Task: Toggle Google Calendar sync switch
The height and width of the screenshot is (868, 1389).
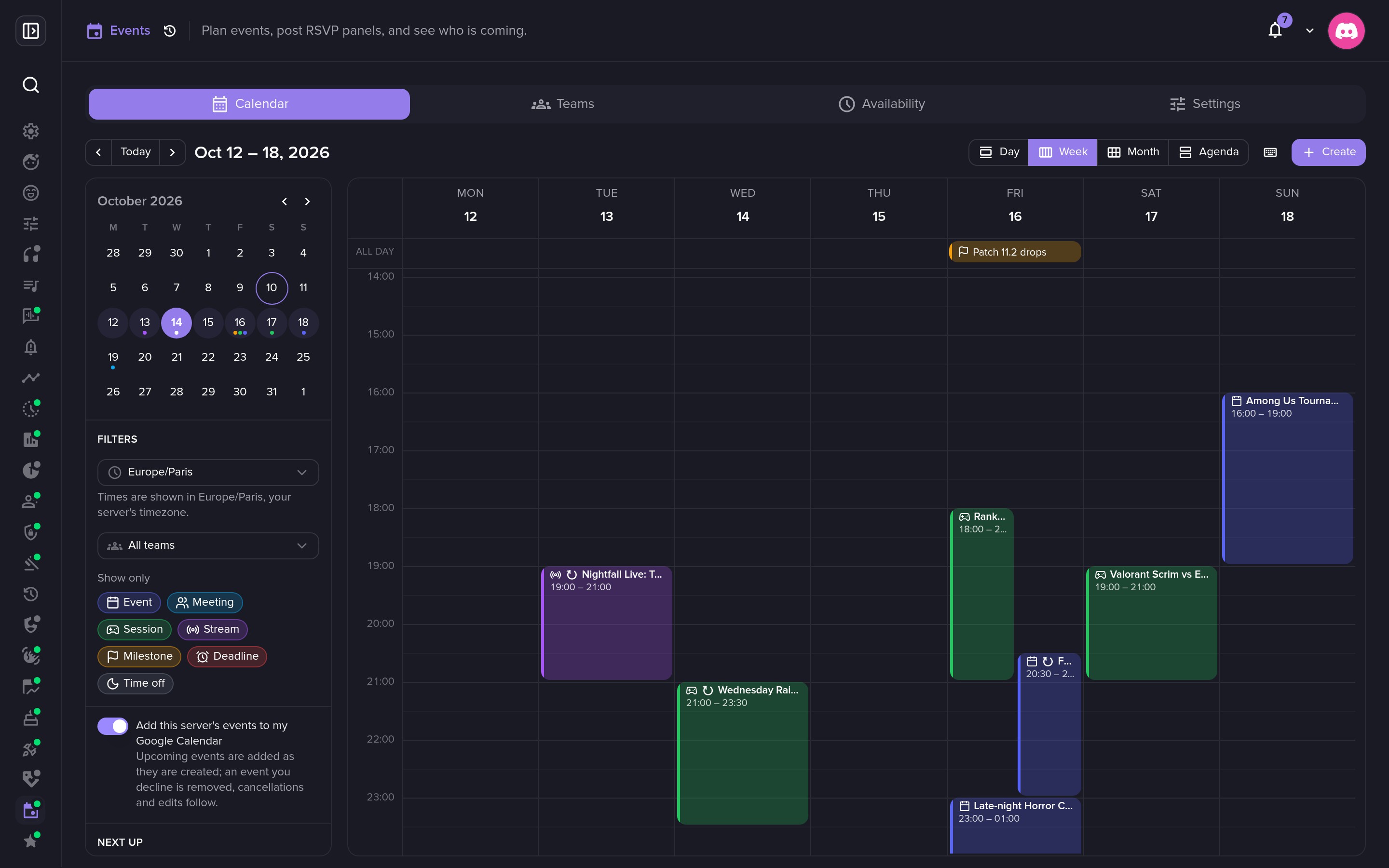Action: [x=112, y=726]
